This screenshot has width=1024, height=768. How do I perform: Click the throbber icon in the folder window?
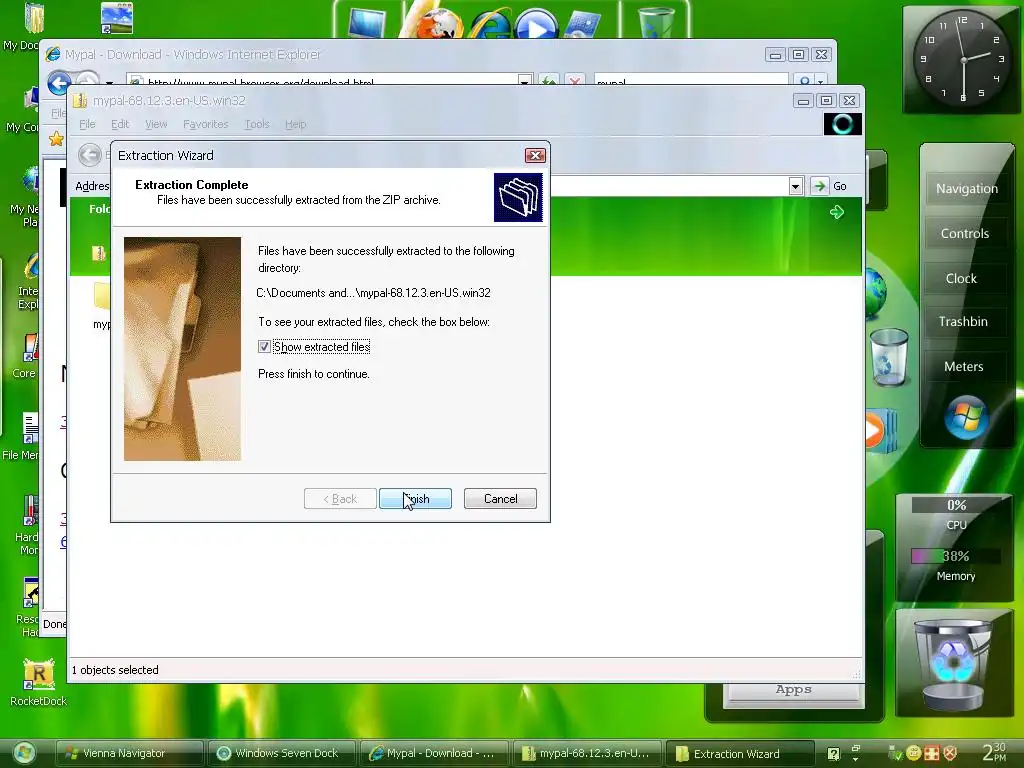(x=842, y=124)
